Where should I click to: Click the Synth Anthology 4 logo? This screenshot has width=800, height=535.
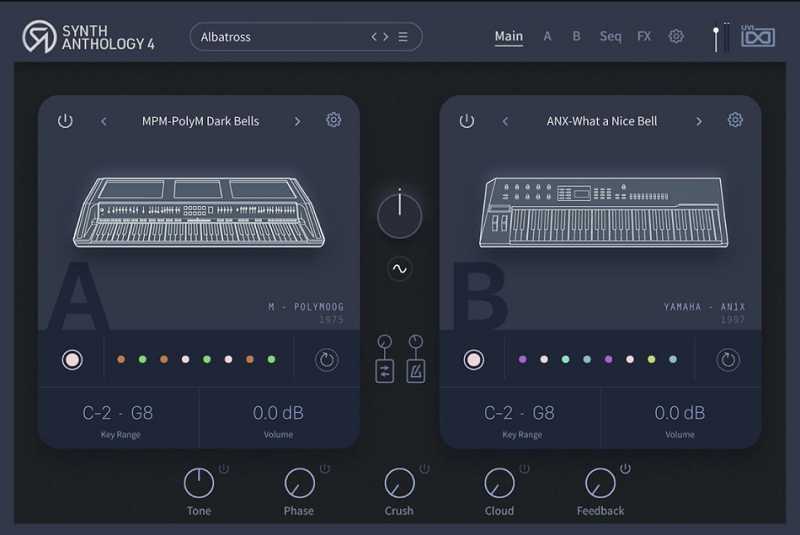88,37
